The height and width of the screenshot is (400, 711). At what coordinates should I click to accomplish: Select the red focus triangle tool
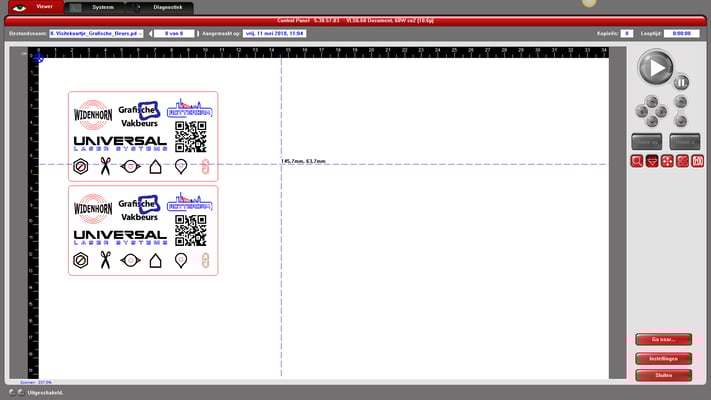click(652, 161)
